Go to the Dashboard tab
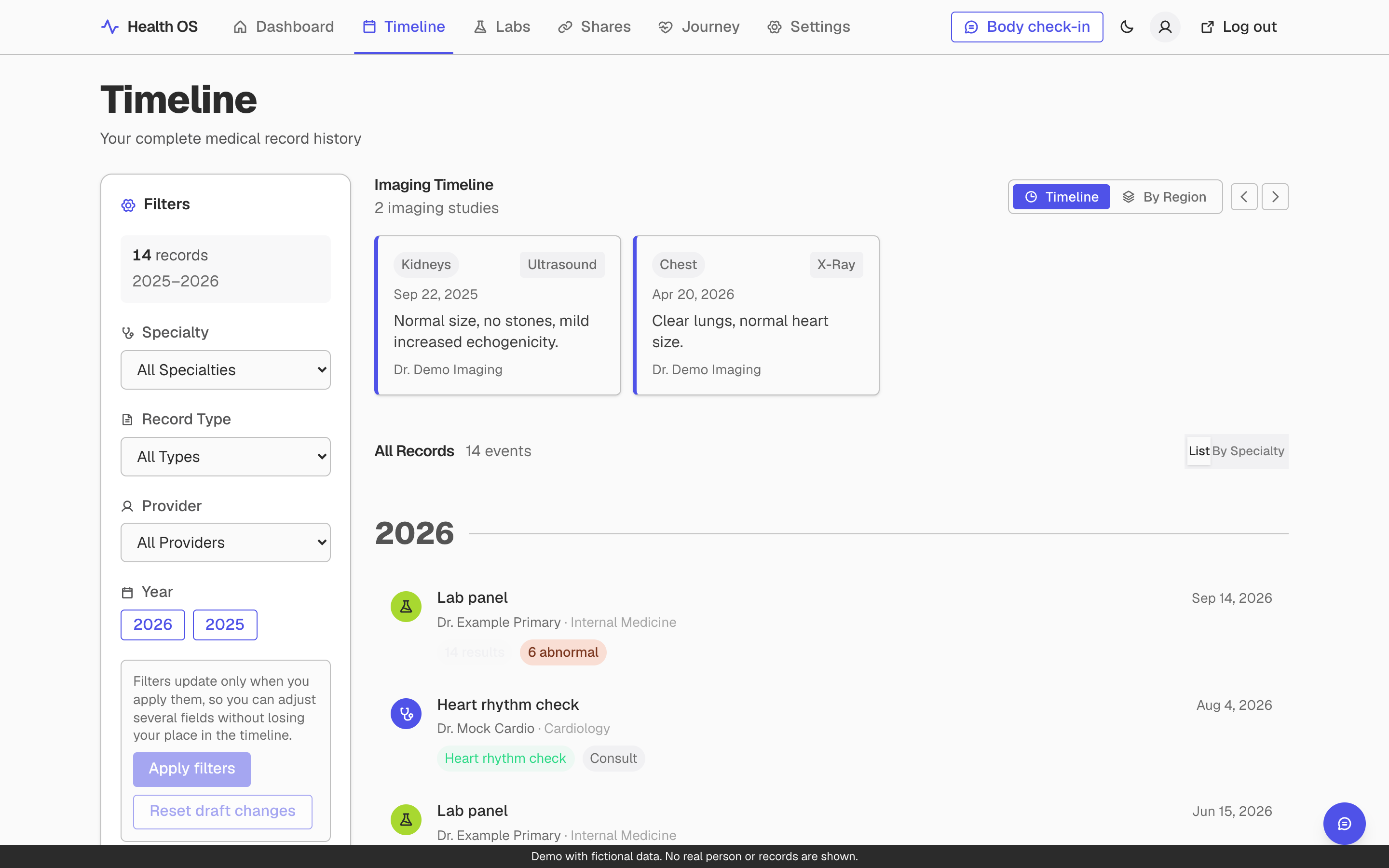 284,27
